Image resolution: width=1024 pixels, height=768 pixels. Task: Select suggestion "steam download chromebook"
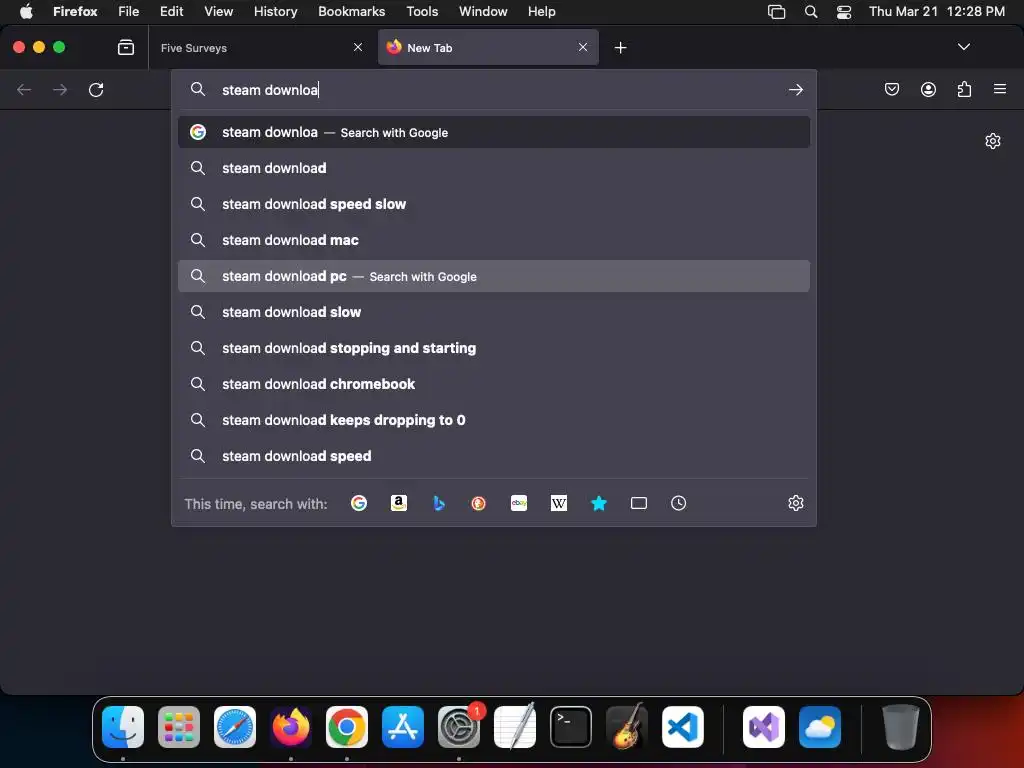(x=494, y=384)
